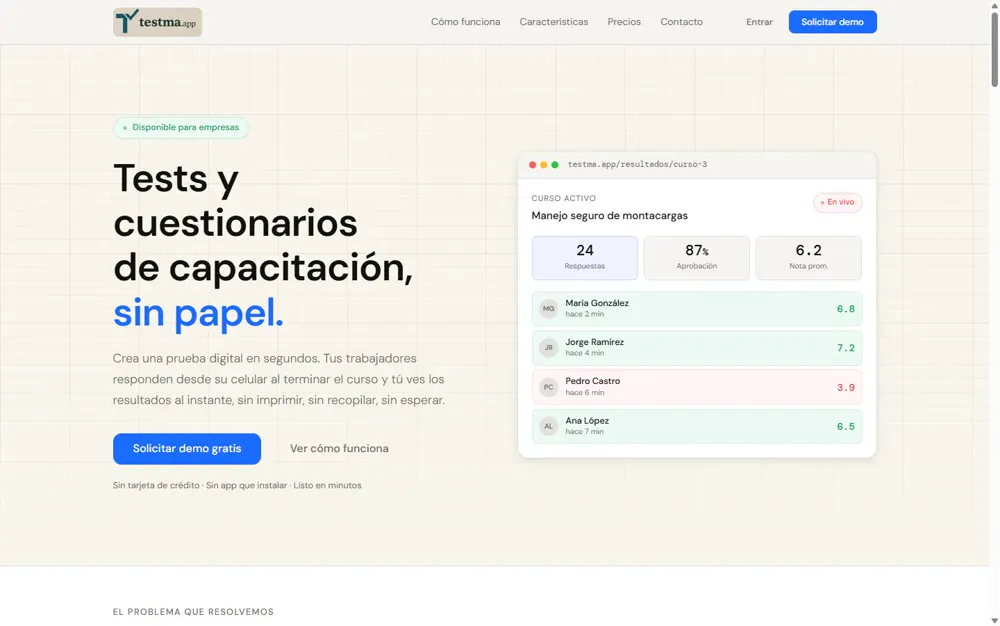Click the Solicitar demo gratis button
The image size is (1000, 626).
(187, 449)
